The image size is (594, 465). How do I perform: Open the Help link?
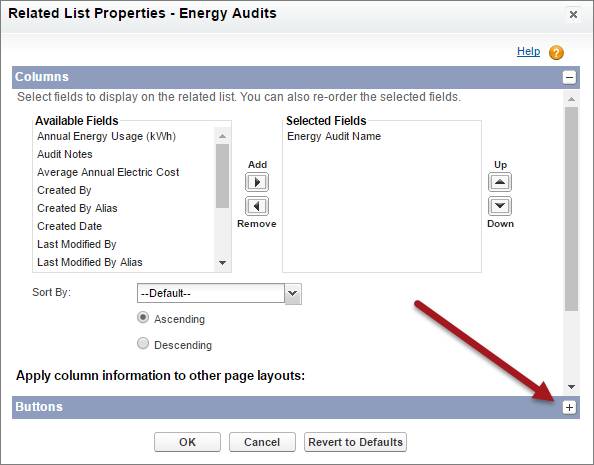pos(528,51)
